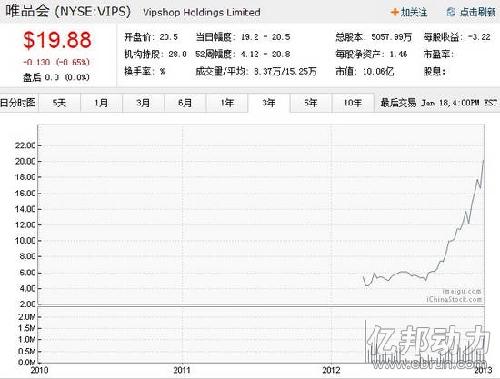The height and width of the screenshot is (379, 500).
Task: Click the $19.88 stock price
Action: tap(57, 40)
